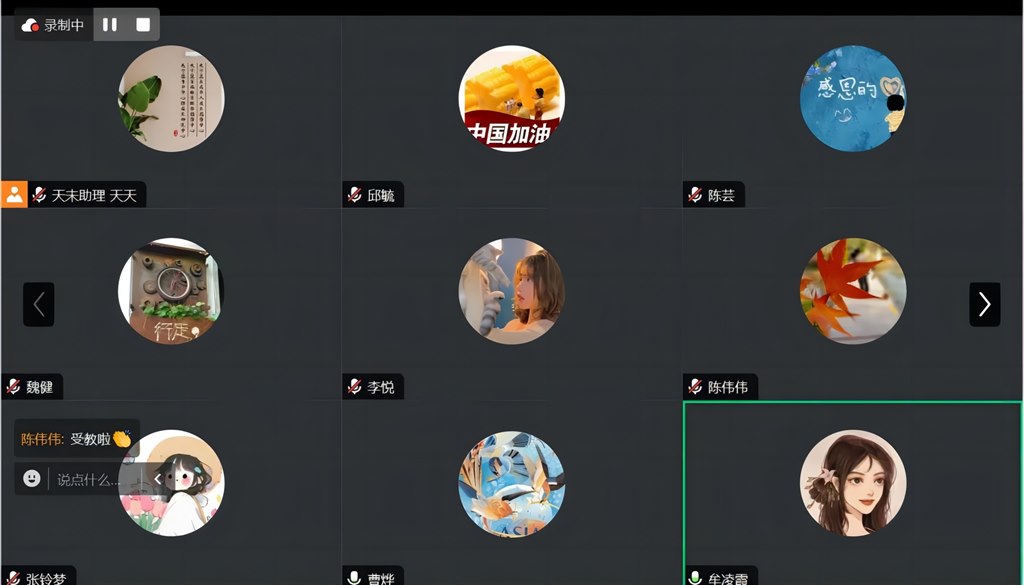Click muted mic icon next to 李悦
The height and width of the screenshot is (585, 1024).
[x=355, y=387]
